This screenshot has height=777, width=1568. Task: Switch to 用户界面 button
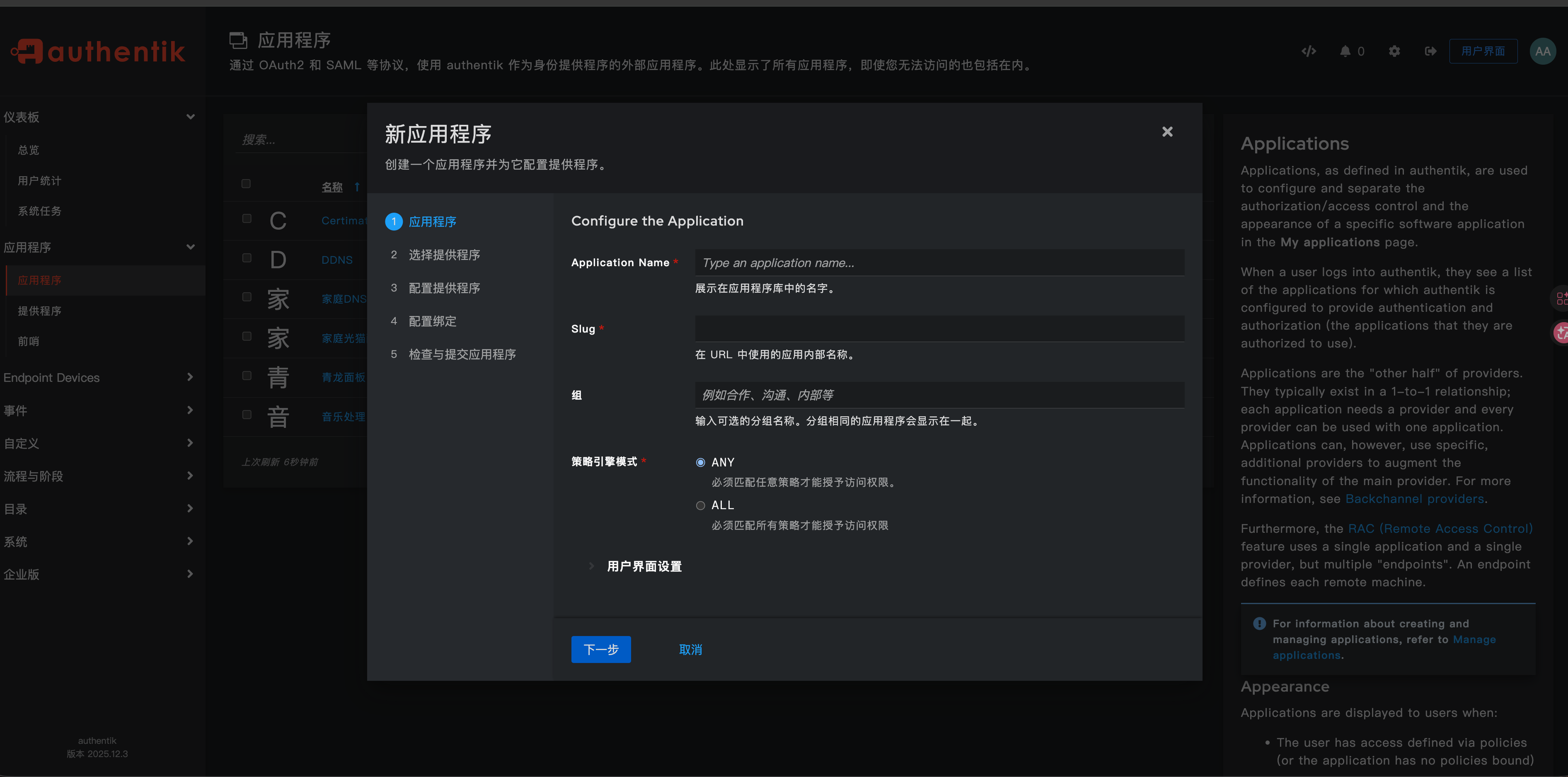(x=1483, y=51)
